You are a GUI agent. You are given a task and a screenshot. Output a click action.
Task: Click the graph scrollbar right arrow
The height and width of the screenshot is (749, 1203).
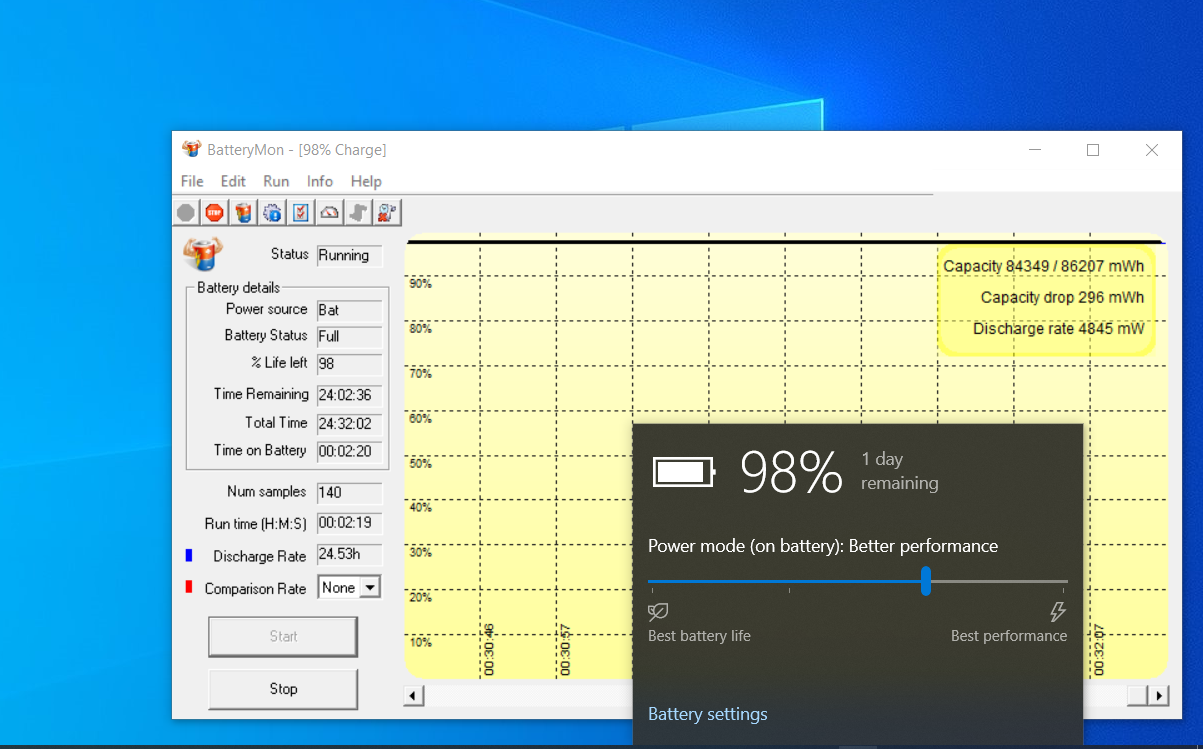tap(1159, 696)
